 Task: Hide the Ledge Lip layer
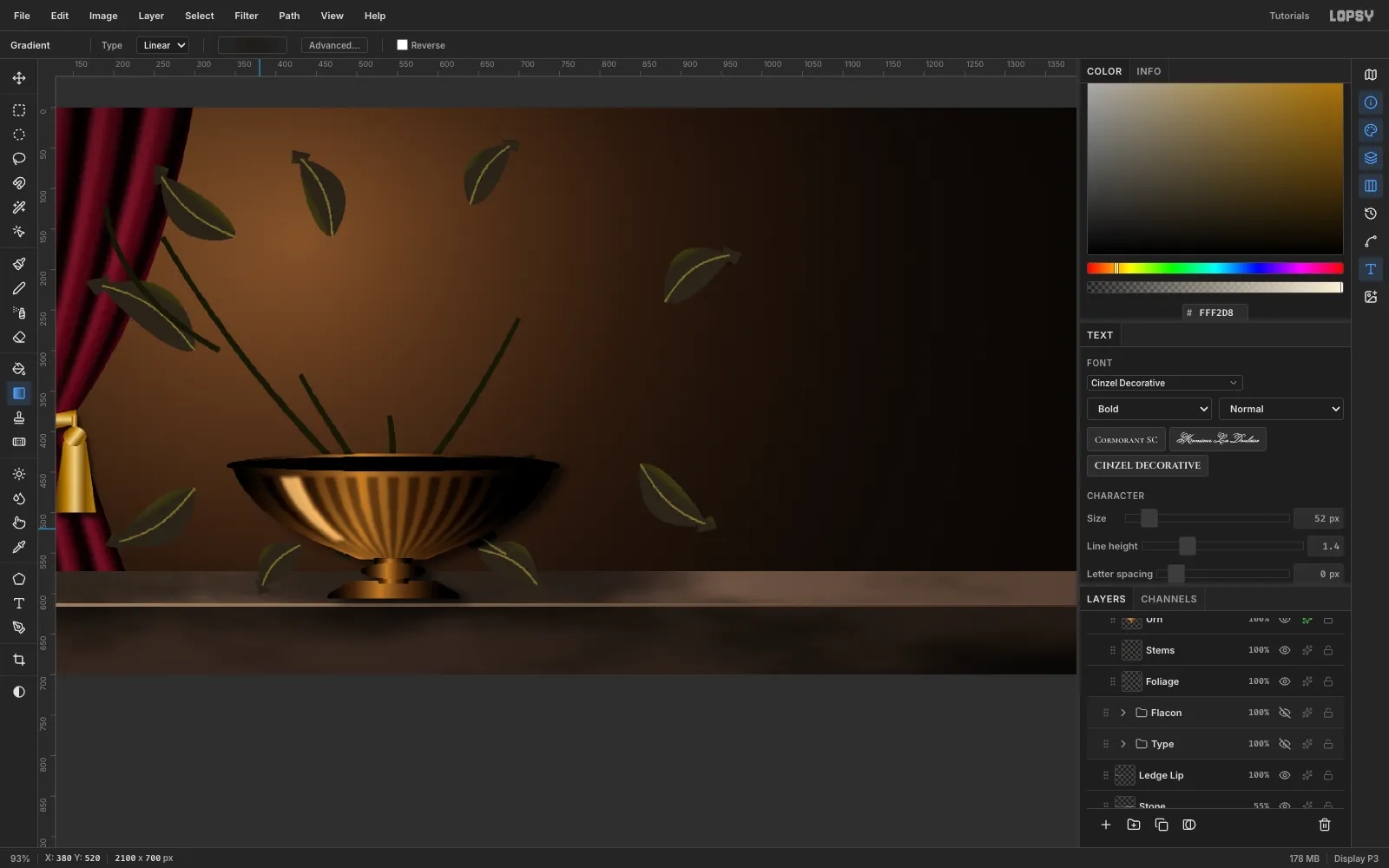pyautogui.click(x=1285, y=775)
